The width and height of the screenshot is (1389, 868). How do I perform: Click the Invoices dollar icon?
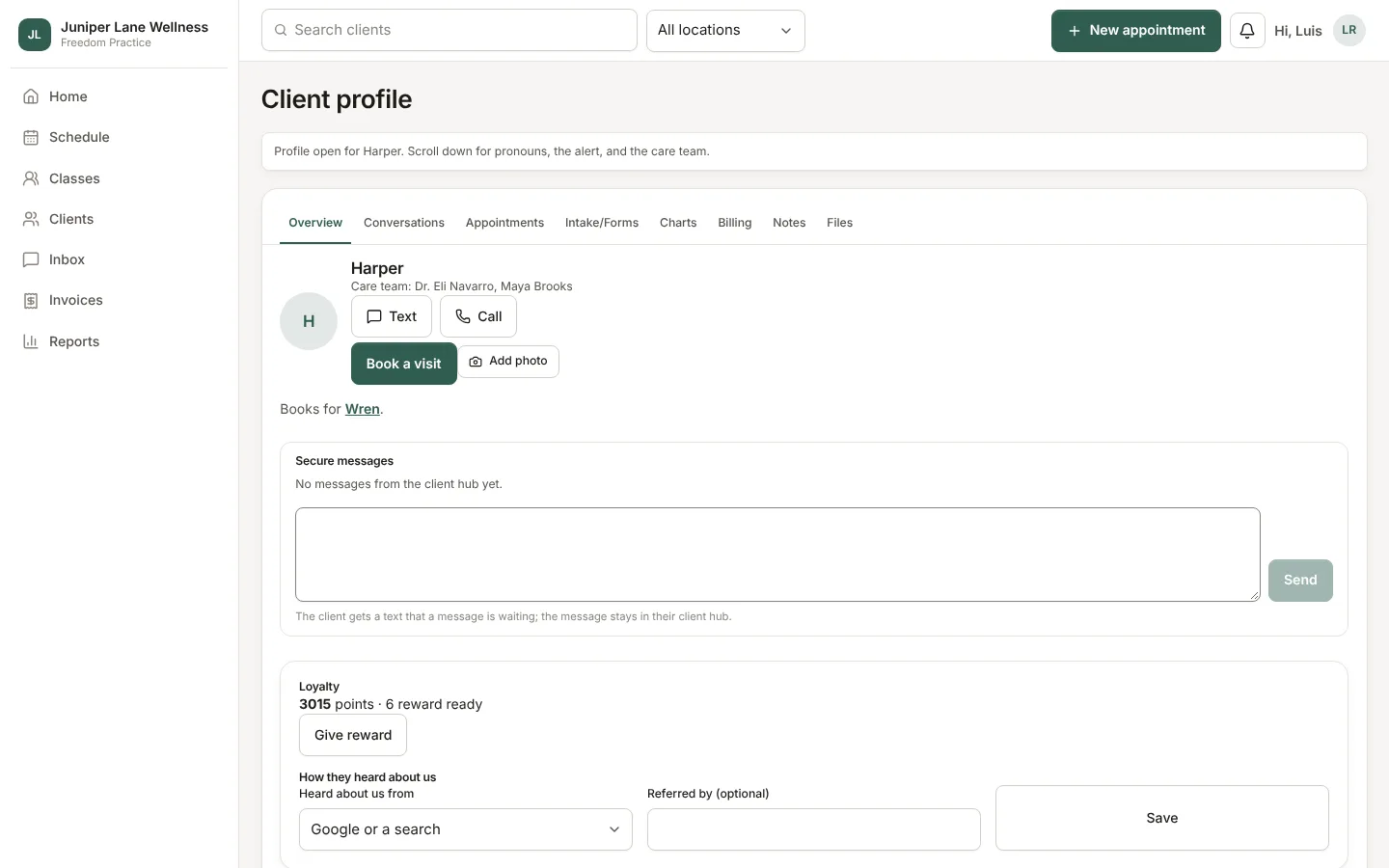[x=31, y=301]
